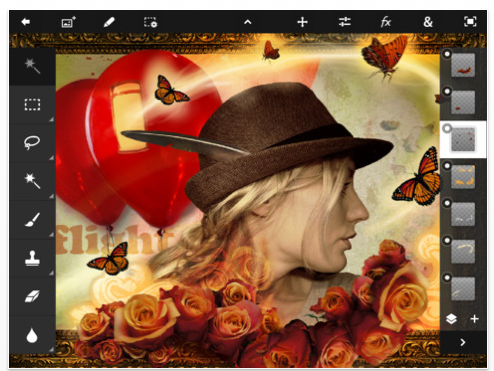Viewport: 494px width, 371px height.
Task: Select the Magic Wand tool below the Lasso
Action: point(32,180)
